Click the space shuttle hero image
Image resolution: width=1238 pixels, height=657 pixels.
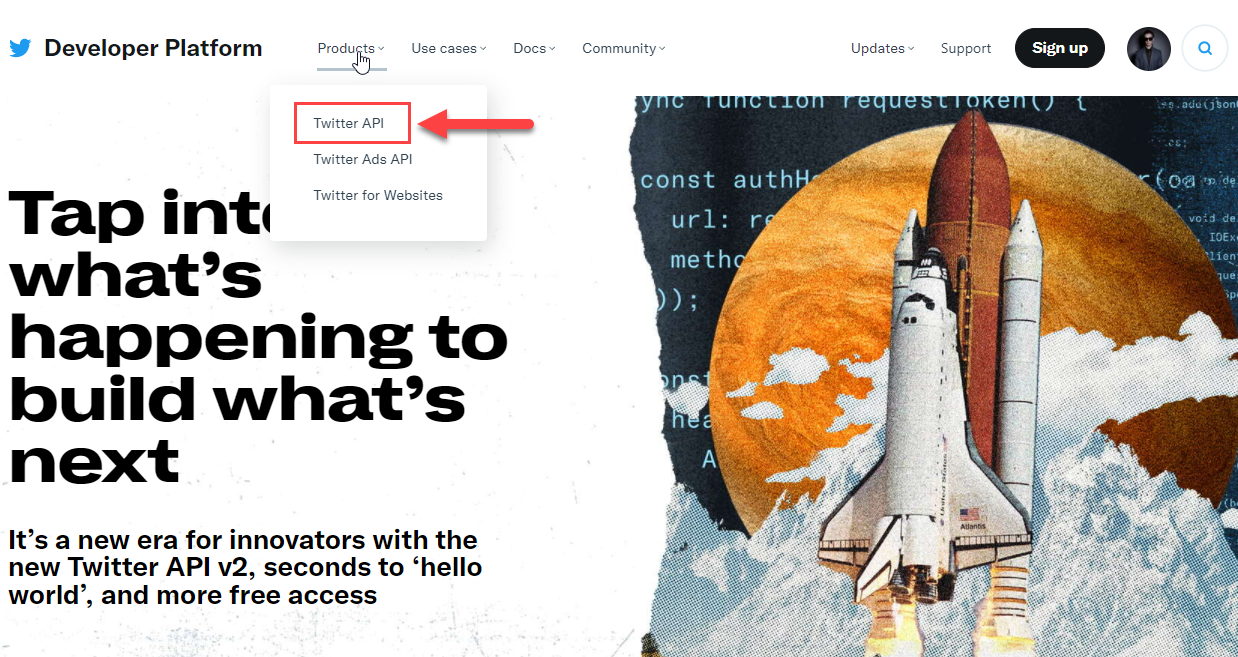pos(937,376)
